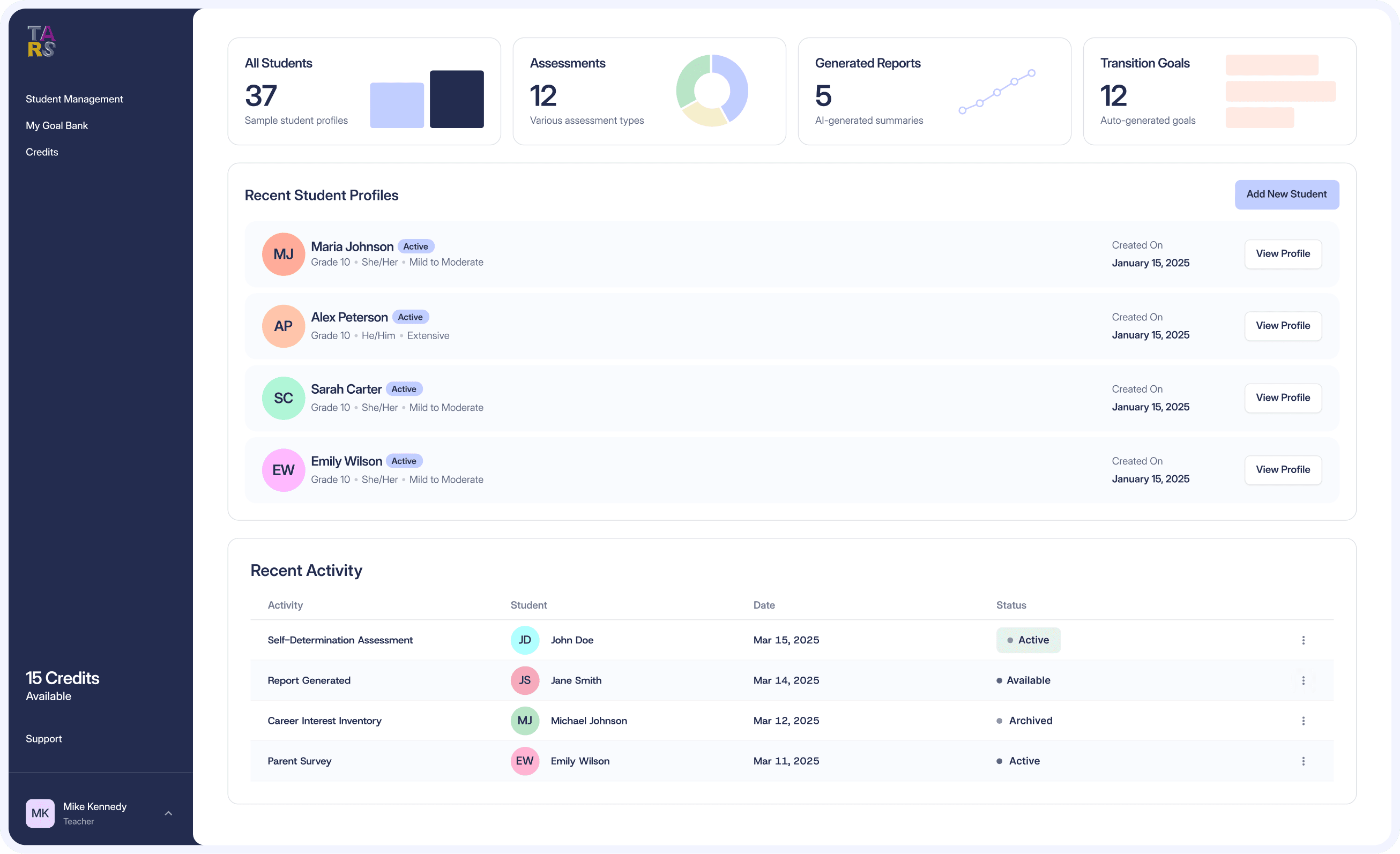
Task: Open Support link in sidebar
Action: tap(44, 739)
